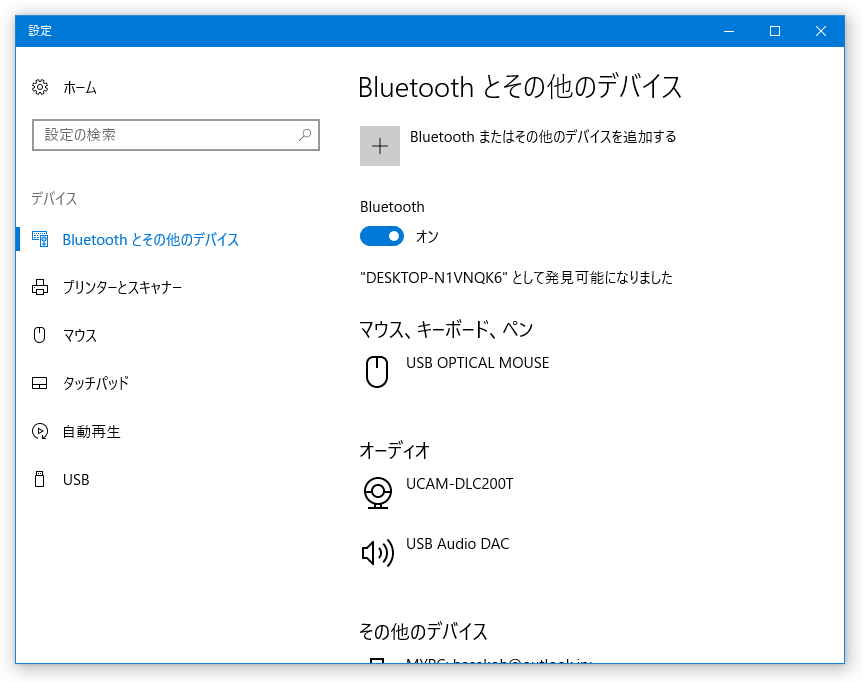
Task: Open the ホーム home label
Action: point(80,88)
